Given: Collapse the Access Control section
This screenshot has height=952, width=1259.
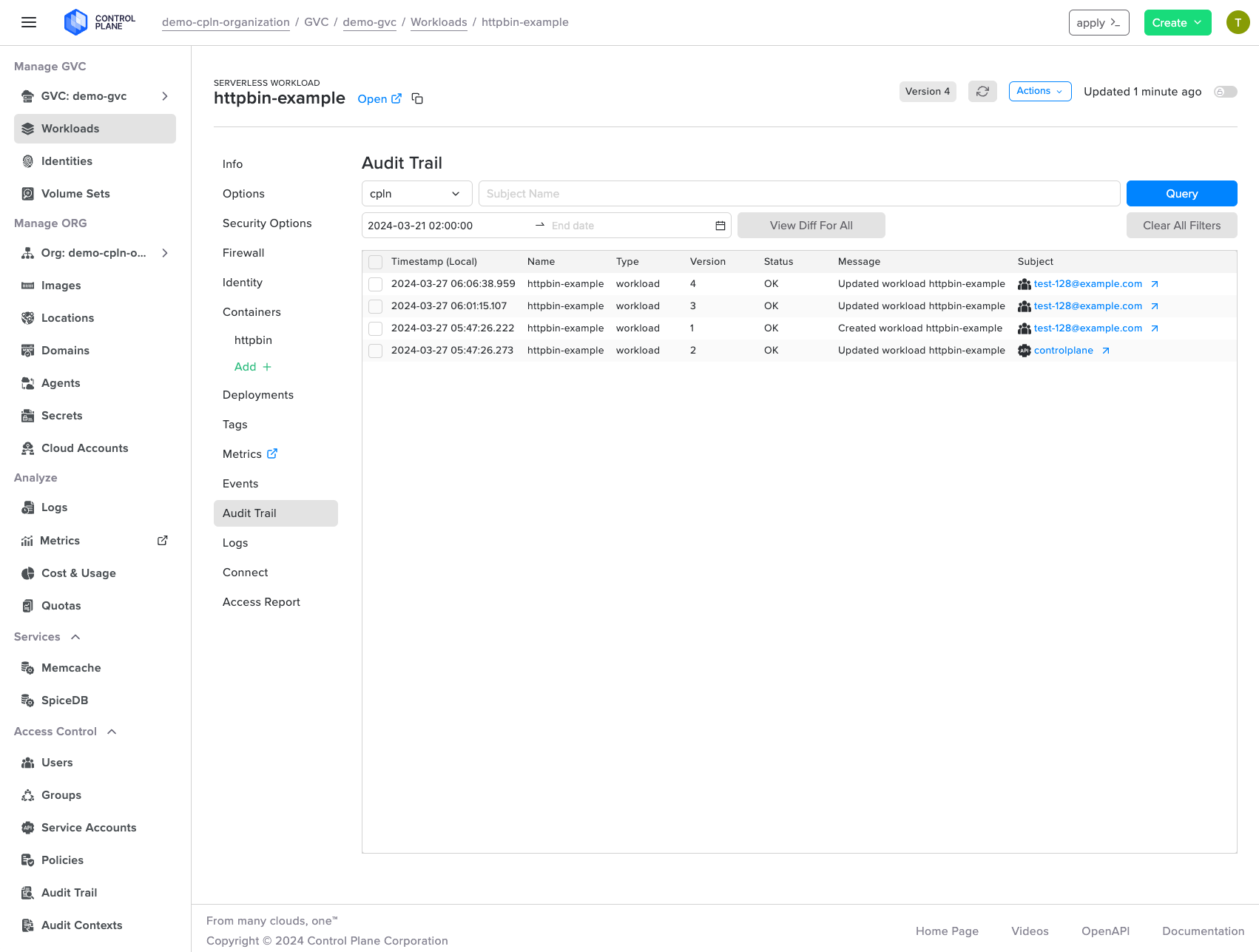Looking at the screenshot, I should pyautogui.click(x=112, y=732).
